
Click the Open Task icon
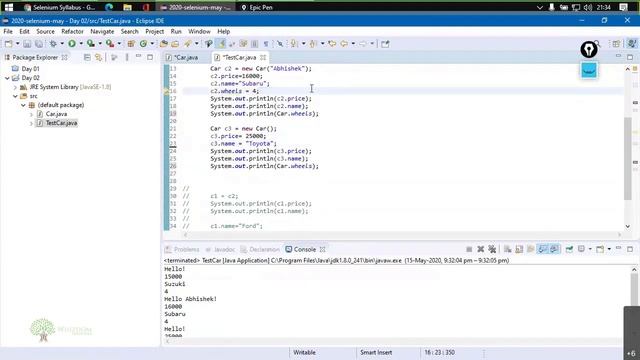tap(175, 44)
